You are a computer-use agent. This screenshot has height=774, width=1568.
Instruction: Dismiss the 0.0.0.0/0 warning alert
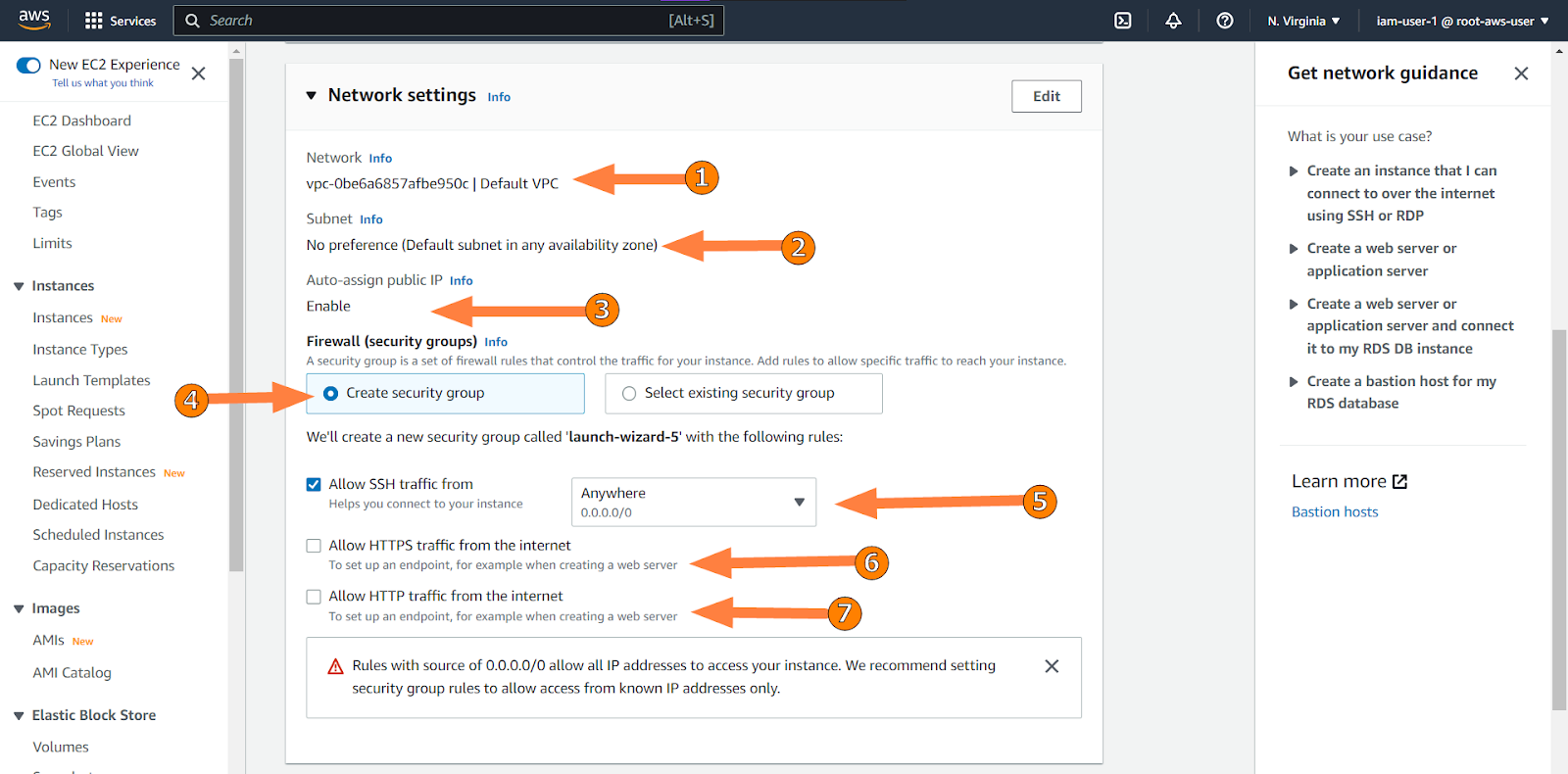coord(1052,666)
